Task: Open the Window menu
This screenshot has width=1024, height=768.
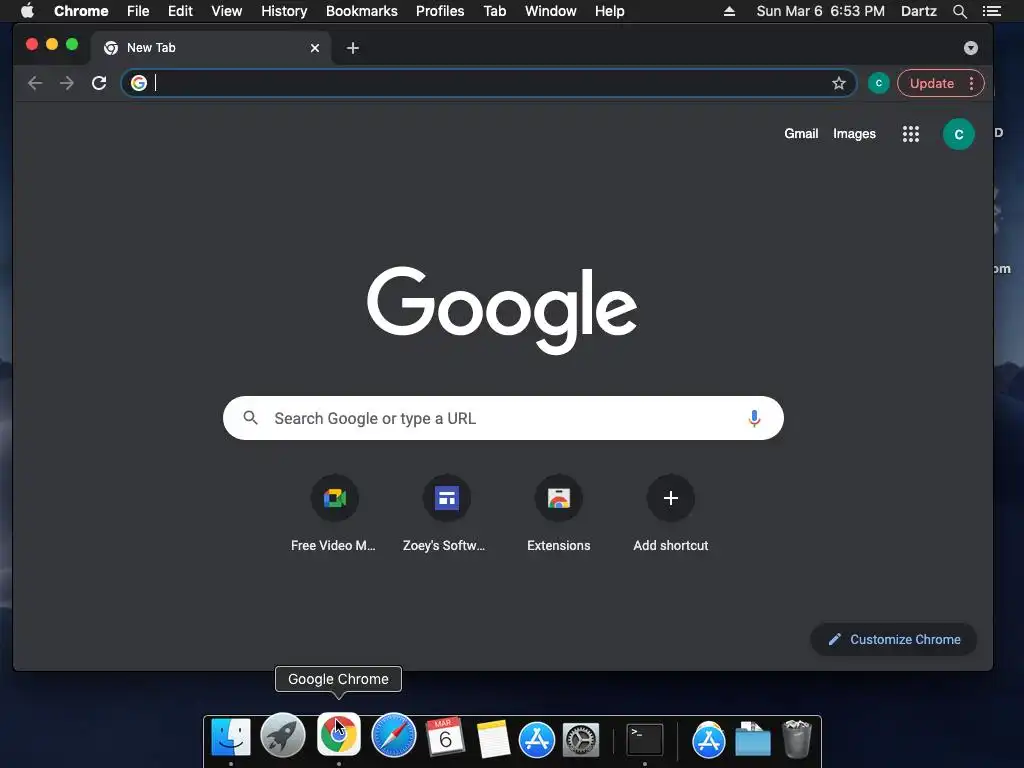Action: tap(551, 11)
